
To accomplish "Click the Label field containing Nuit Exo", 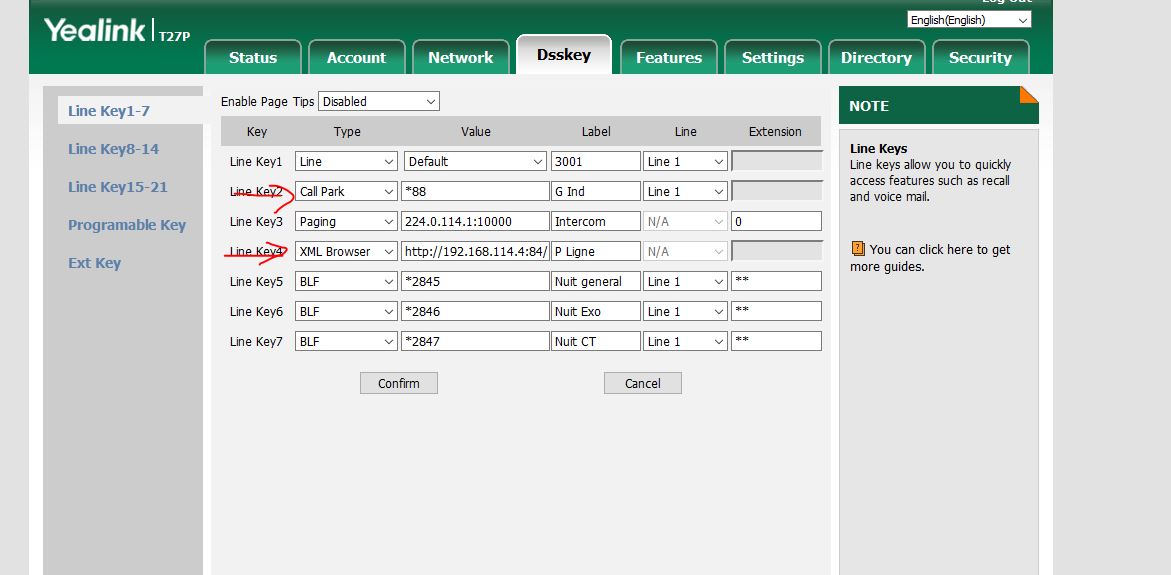I will pos(595,311).
